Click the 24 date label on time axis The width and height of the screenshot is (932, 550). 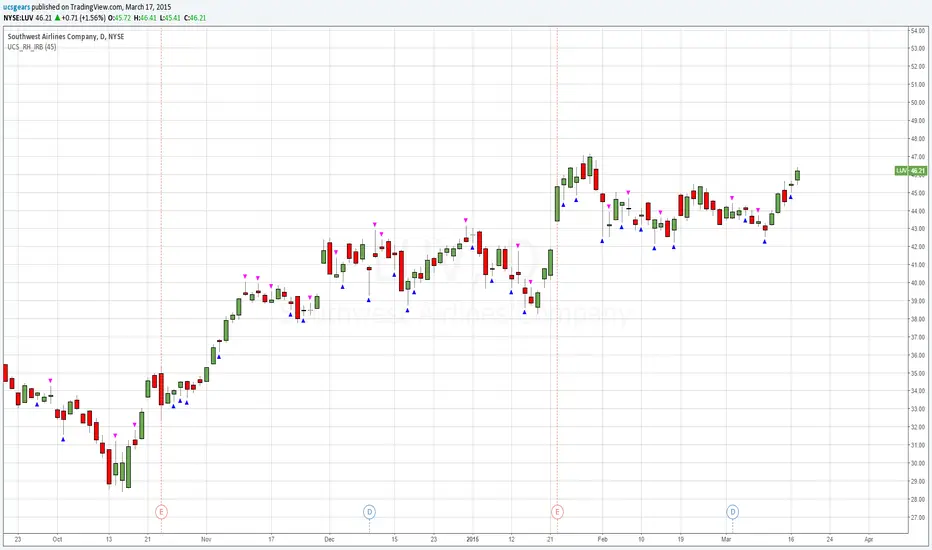coord(829,539)
